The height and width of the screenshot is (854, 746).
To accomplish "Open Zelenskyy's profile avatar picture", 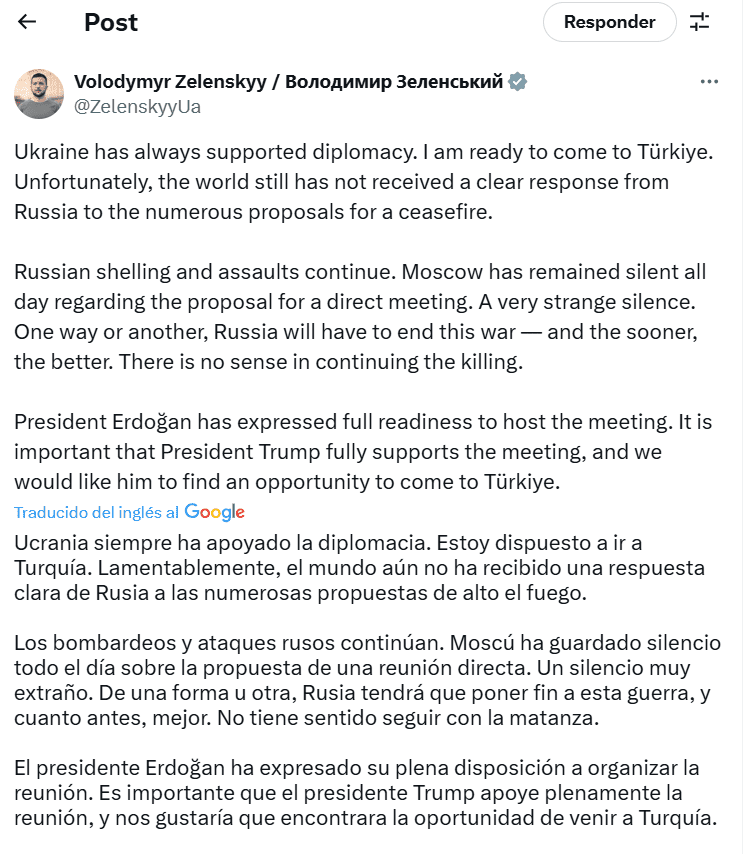I will (x=39, y=94).
